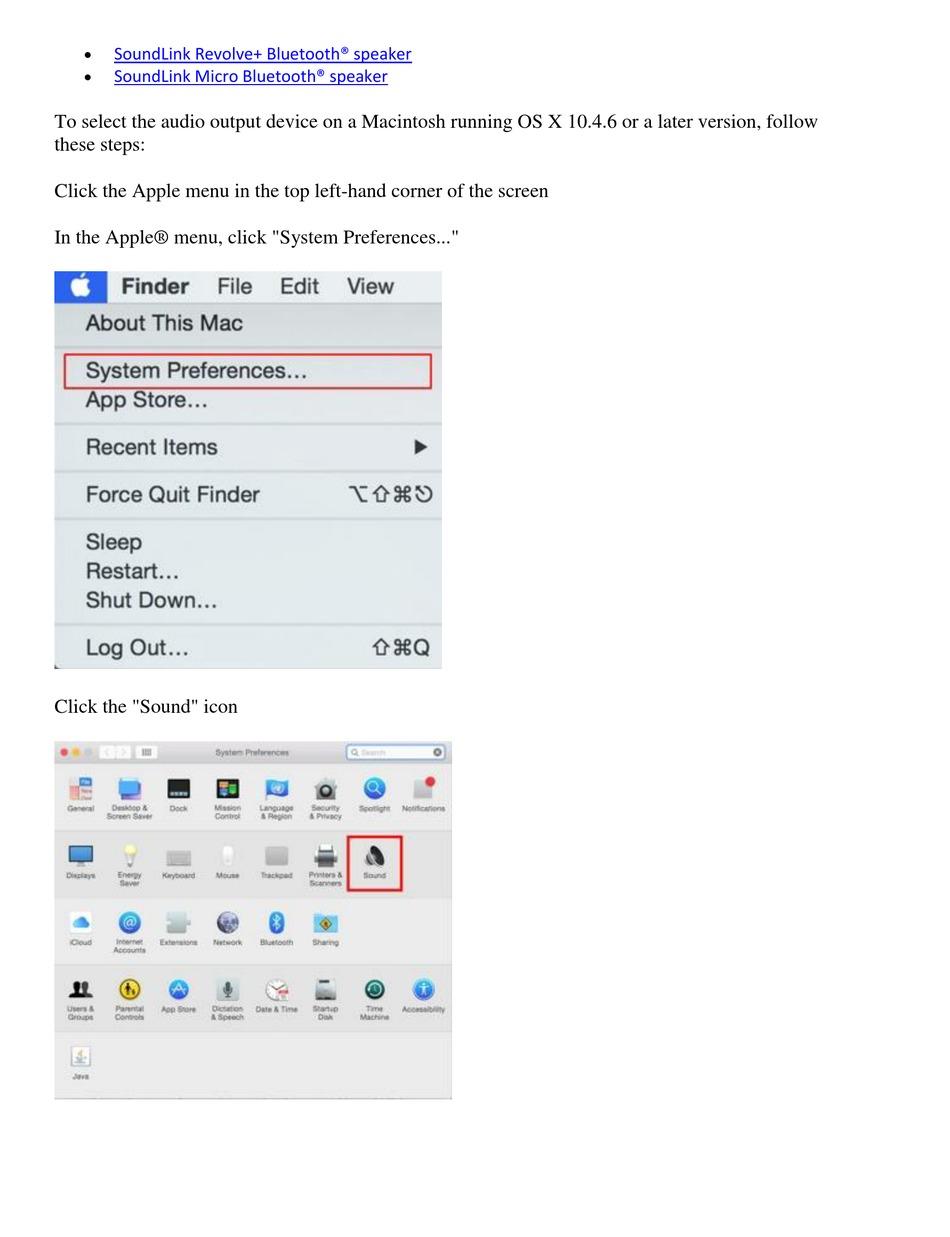Open Mouse preferences icon
The height and width of the screenshot is (1237, 950).
pyautogui.click(x=227, y=862)
